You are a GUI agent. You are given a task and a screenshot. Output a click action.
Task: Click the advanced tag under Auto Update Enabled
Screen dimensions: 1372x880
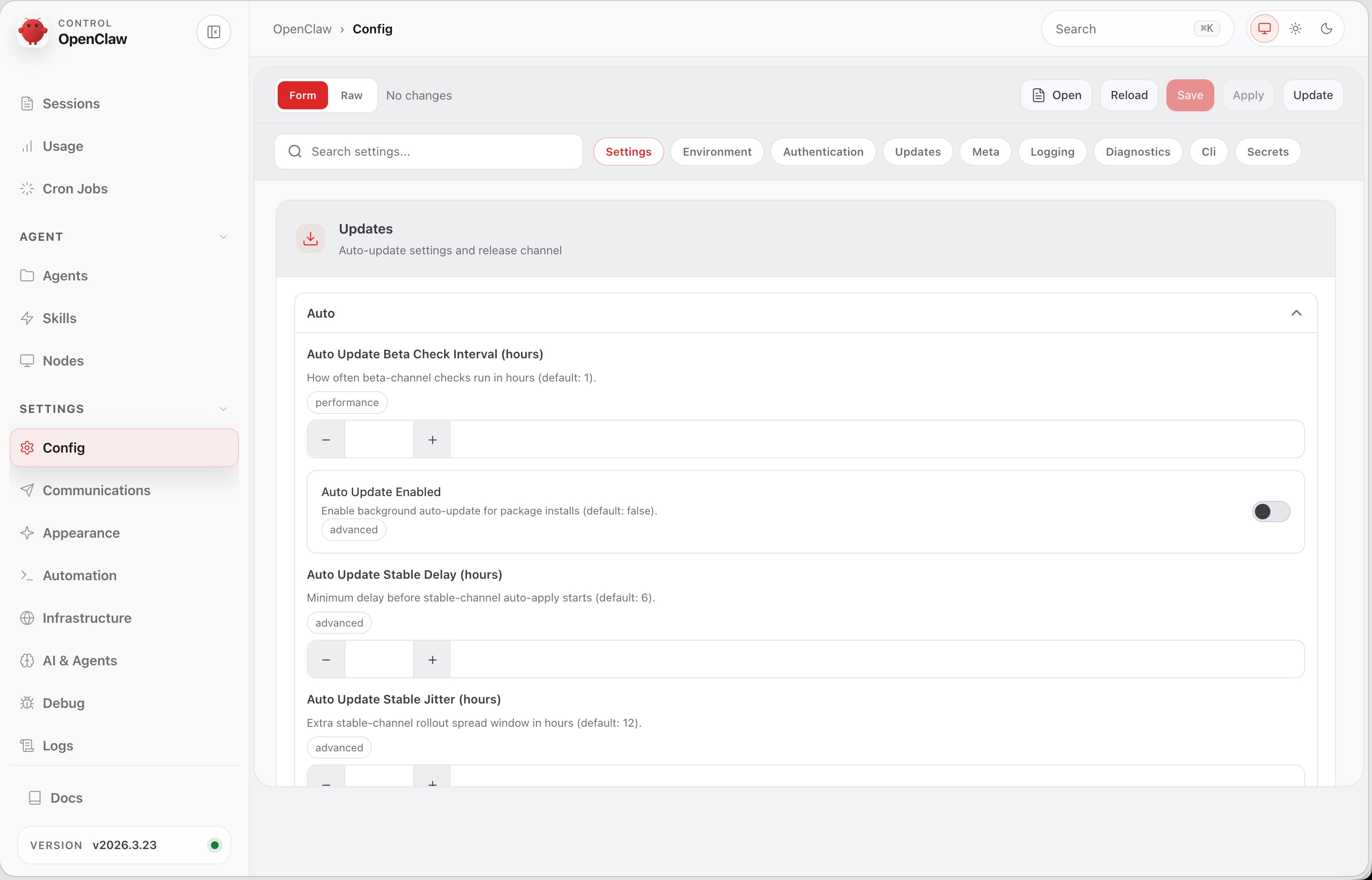(353, 530)
